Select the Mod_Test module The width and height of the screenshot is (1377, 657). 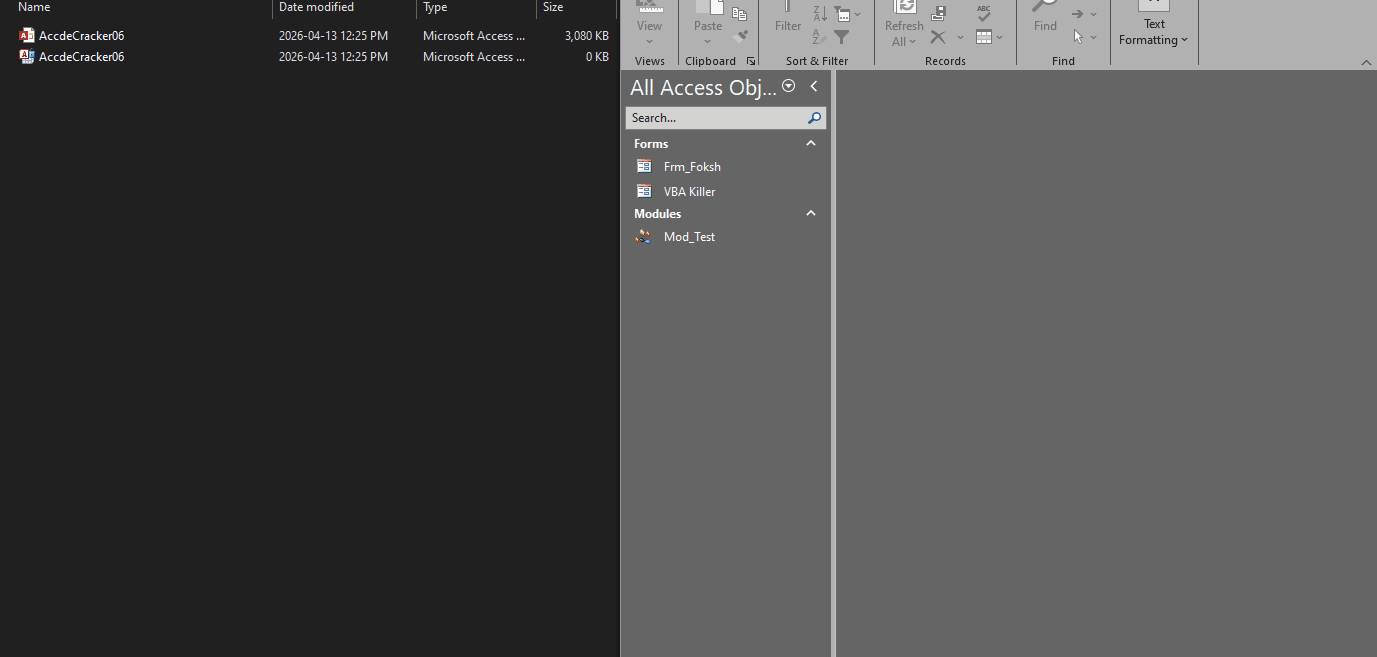689,237
